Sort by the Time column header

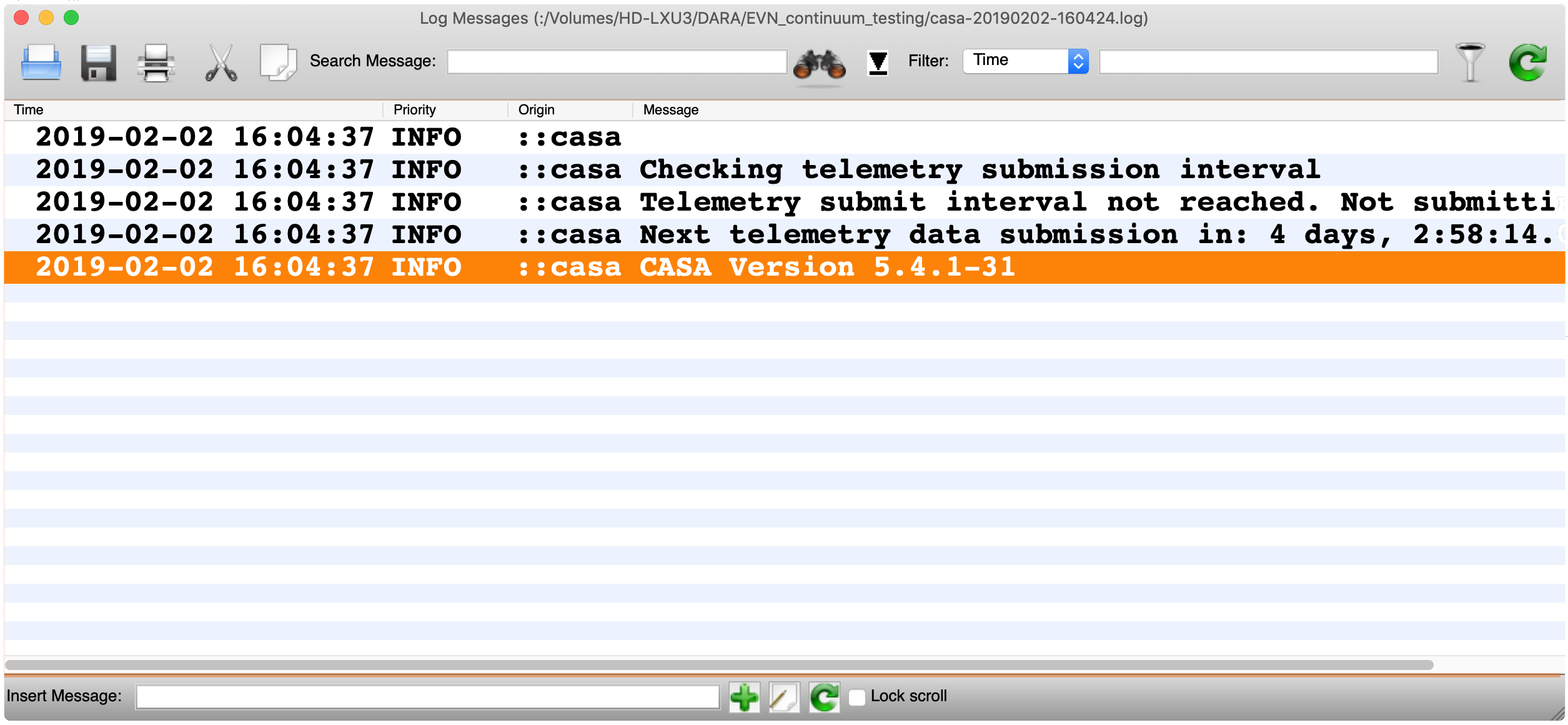click(194, 110)
